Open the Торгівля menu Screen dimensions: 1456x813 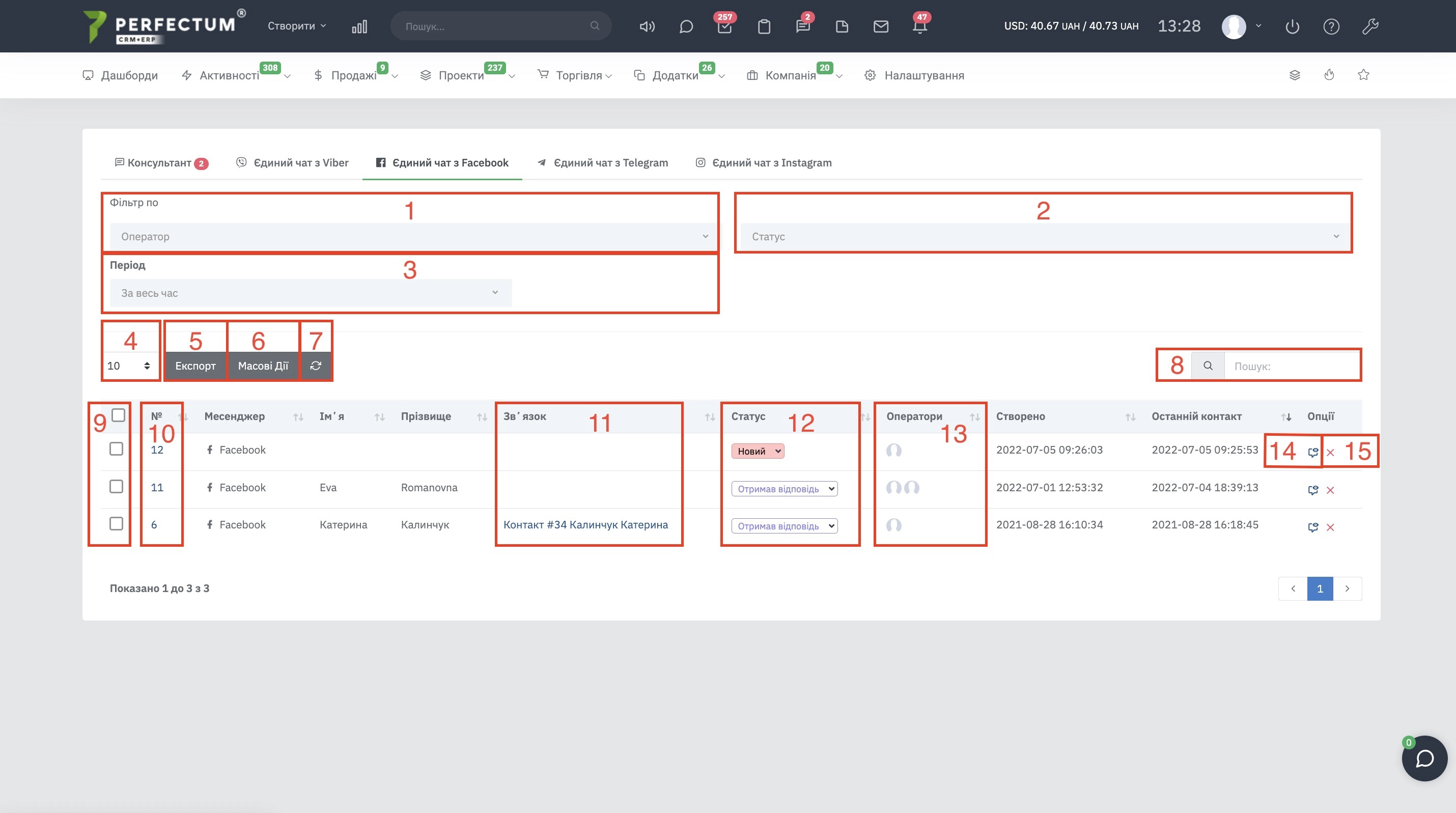pyautogui.click(x=575, y=75)
